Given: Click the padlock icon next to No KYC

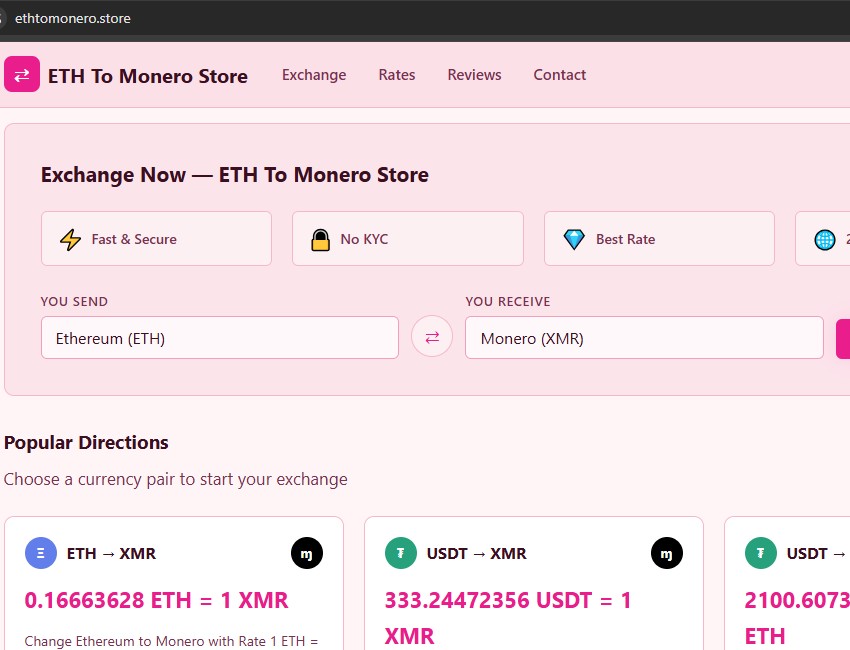Looking at the screenshot, I should pyautogui.click(x=320, y=239).
